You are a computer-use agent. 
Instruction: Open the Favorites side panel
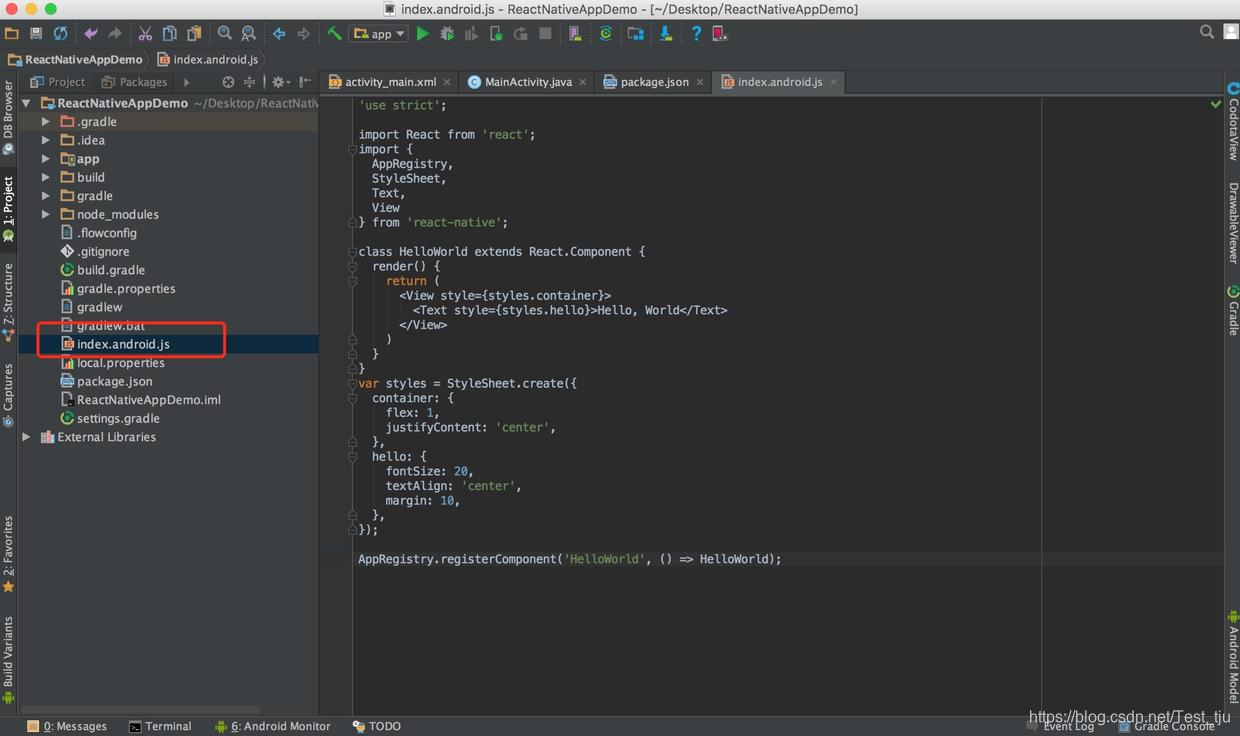8,555
